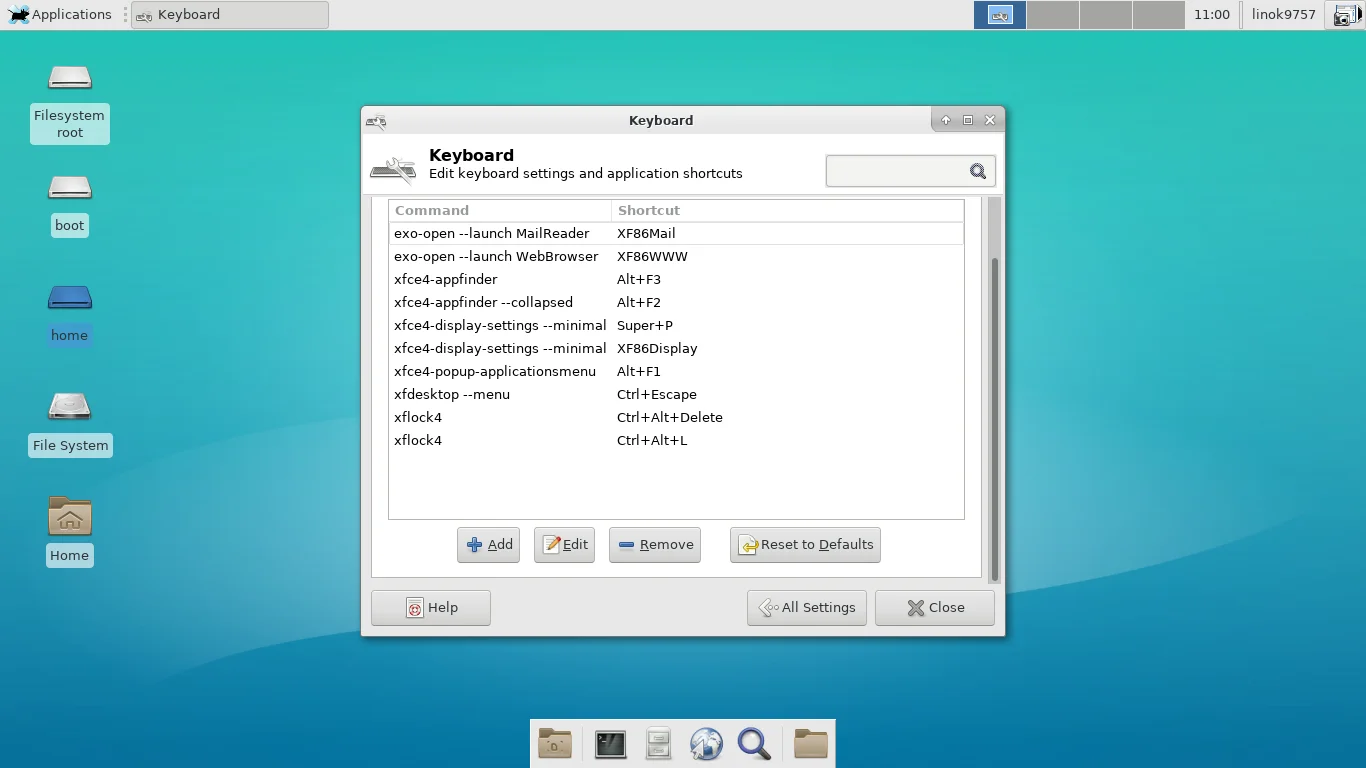Select the xflock4 Ctrl+Alt+L row
This screenshot has width=1366, height=768.
tap(676, 440)
